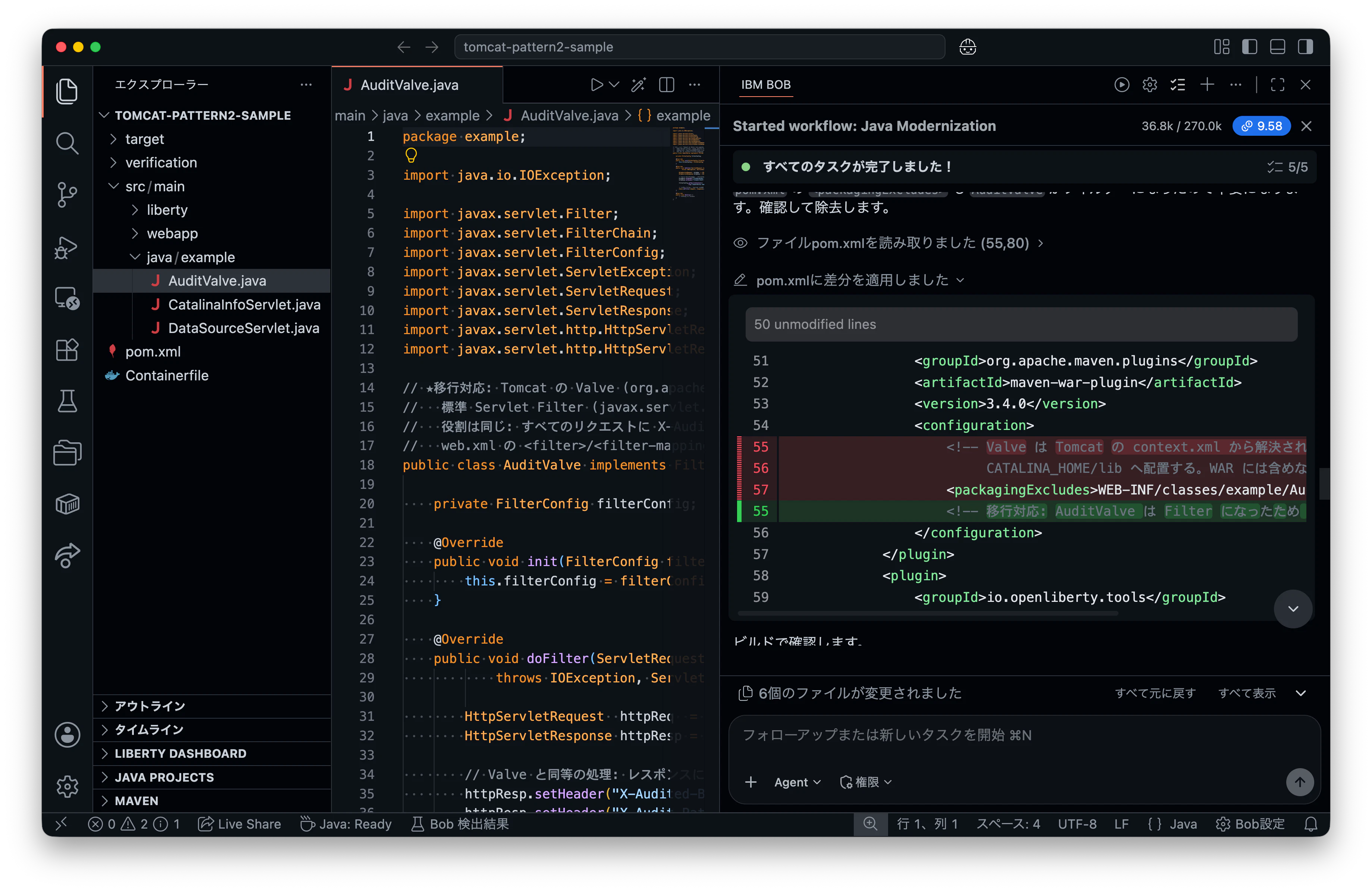Open the Testing flask icon
Screen dimensions: 1372x892
point(67,401)
